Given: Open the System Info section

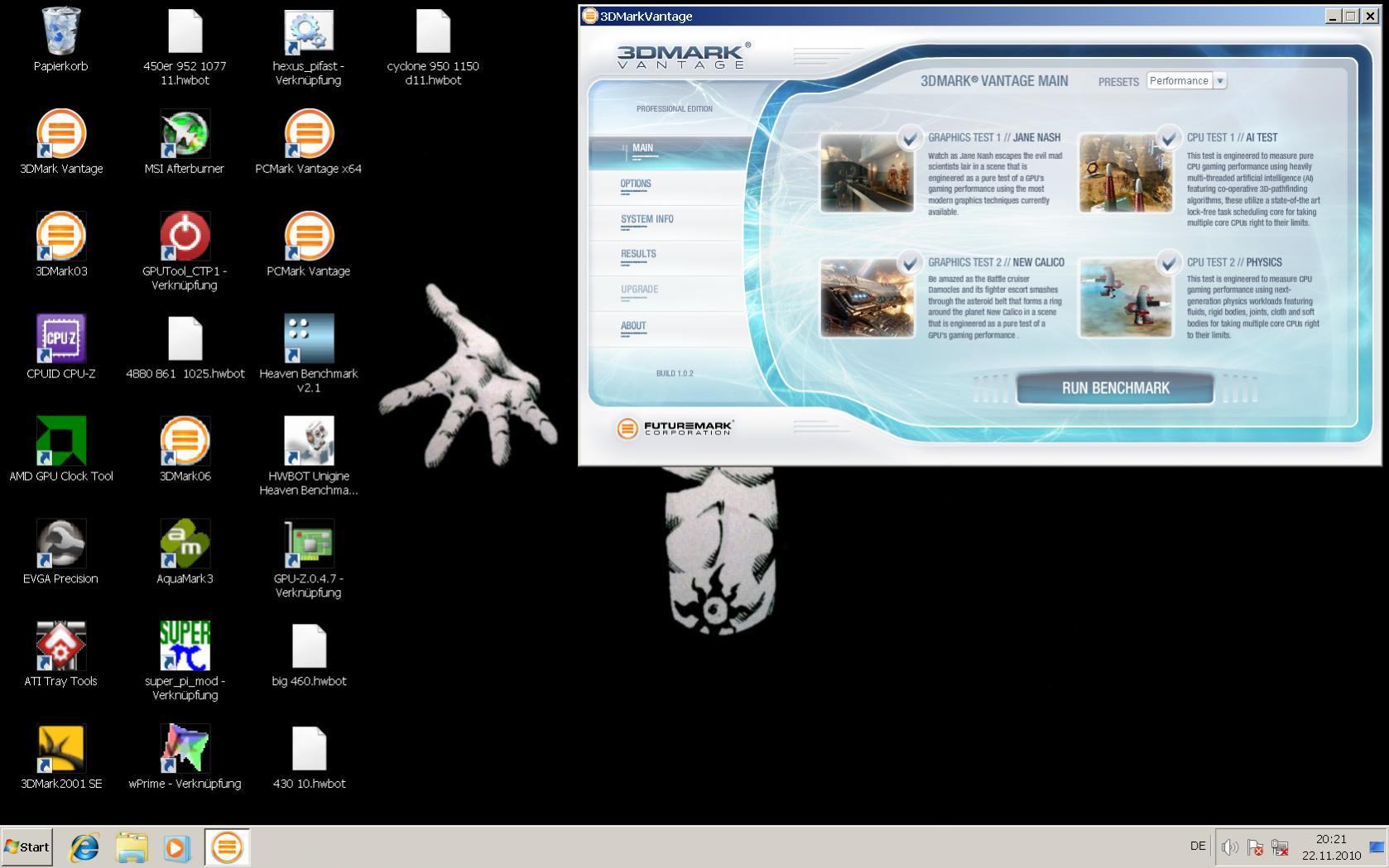Looking at the screenshot, I should [647, 219].
